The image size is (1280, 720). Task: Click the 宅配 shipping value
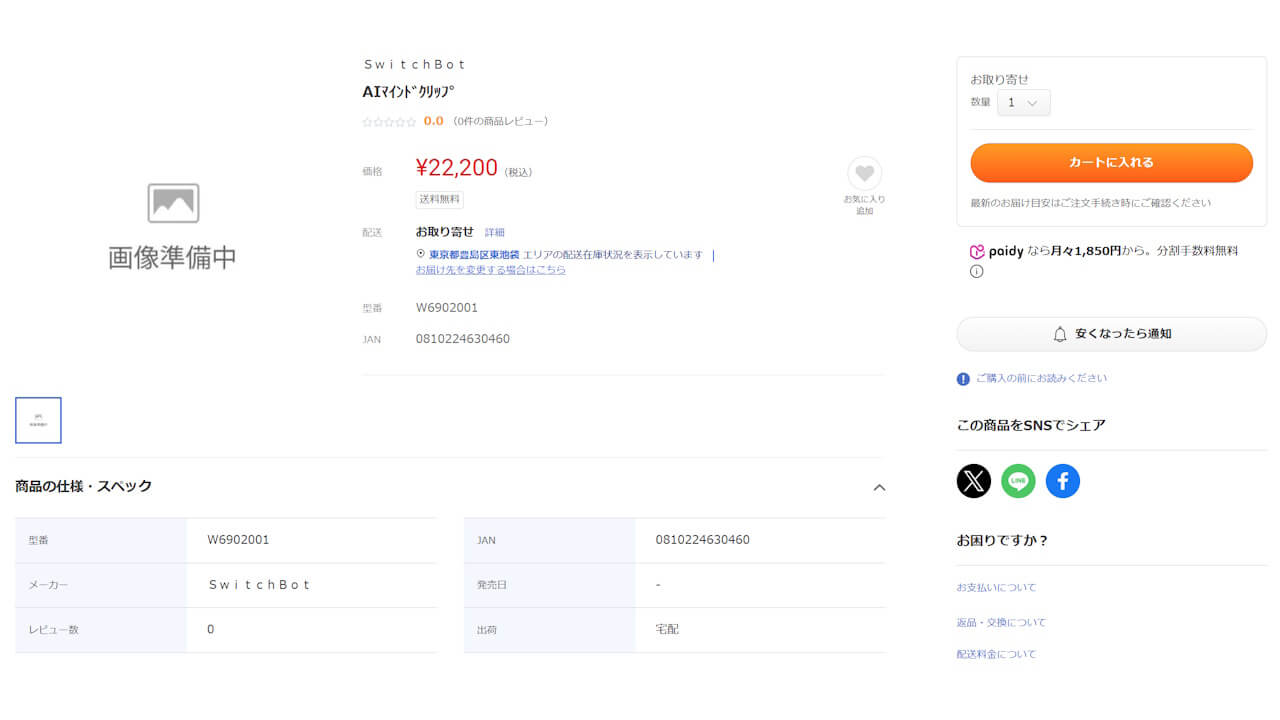[667, 630]
